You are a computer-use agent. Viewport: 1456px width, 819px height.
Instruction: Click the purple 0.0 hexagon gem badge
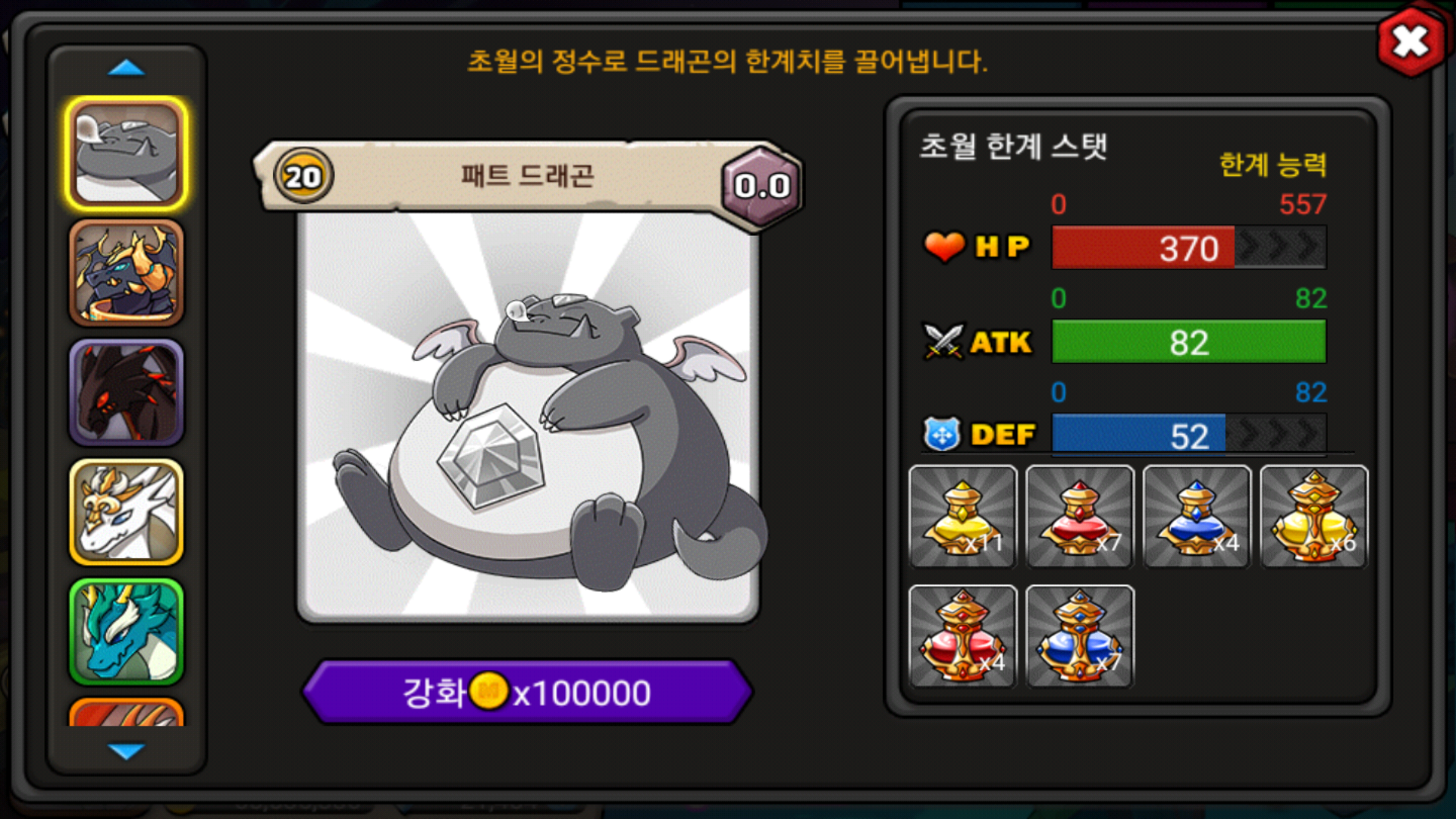click(x=761, y=186)
